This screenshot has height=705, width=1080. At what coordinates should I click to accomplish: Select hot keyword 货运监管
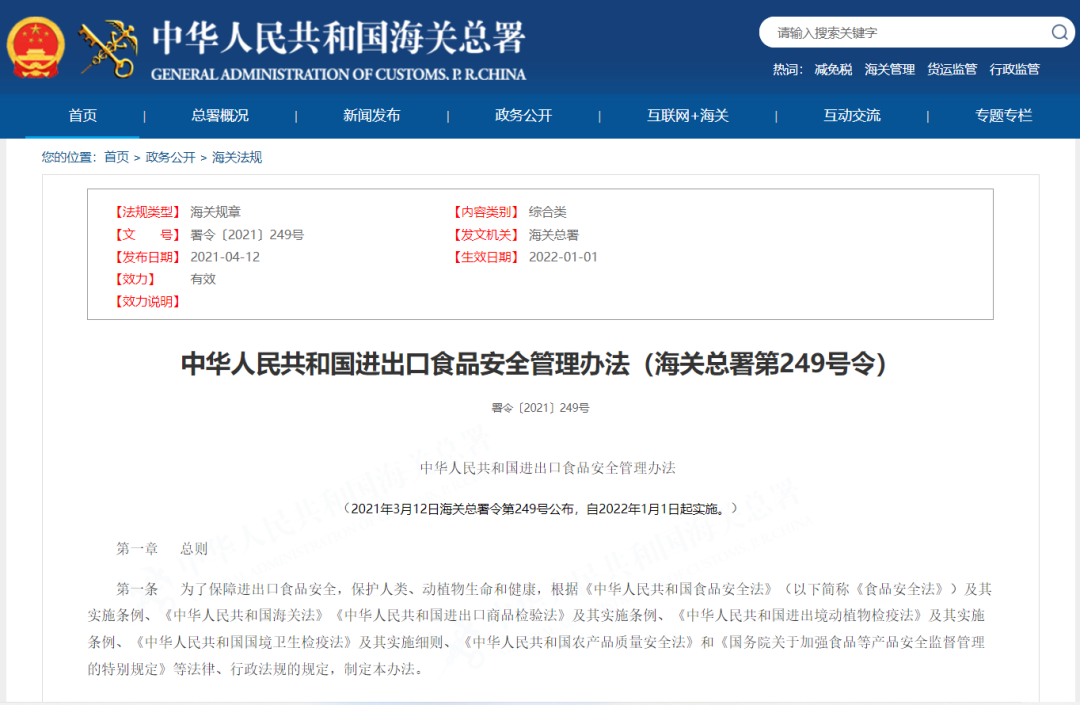coord(952,69)
